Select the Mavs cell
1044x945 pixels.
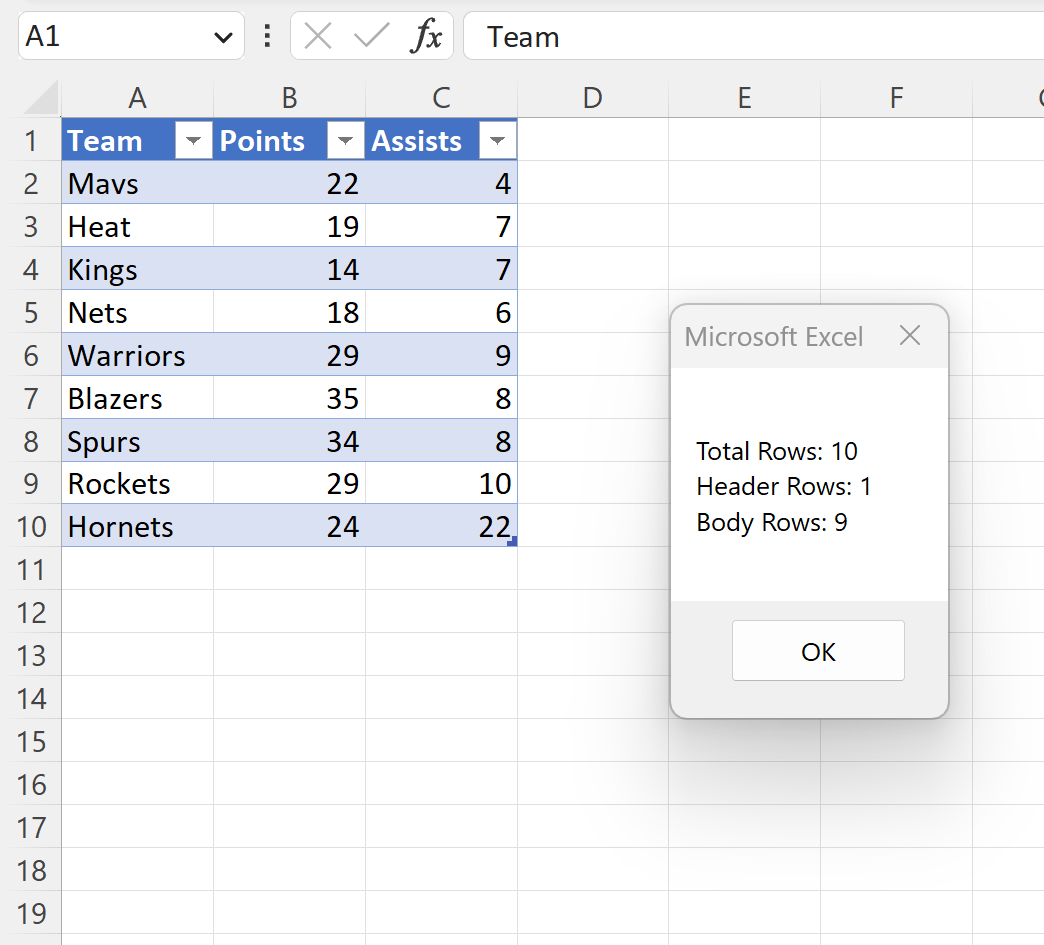tap(137, 183)
